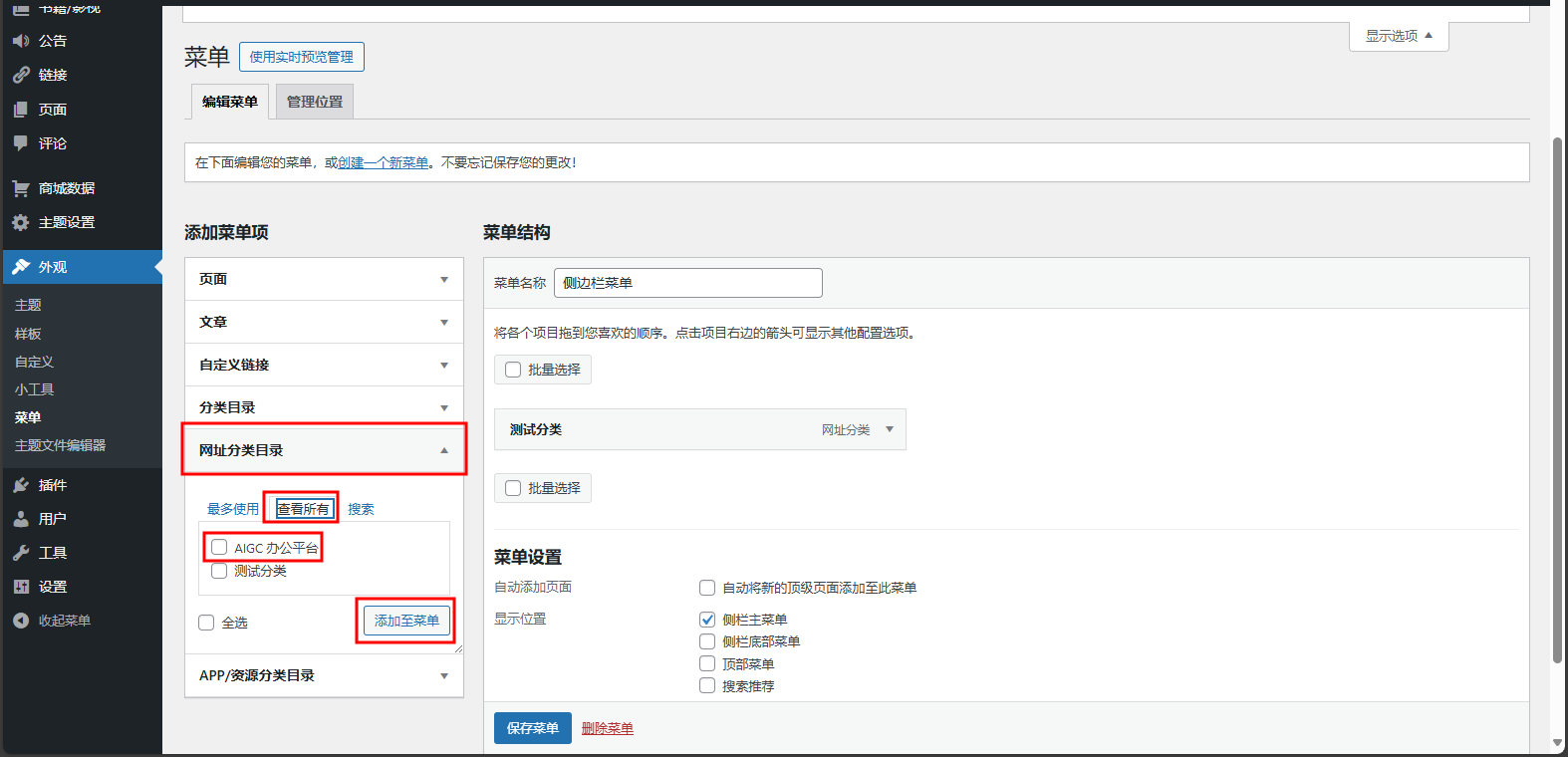Click the page vertical scrollbar
The image size is (1568, 757).
(1557, 399)
